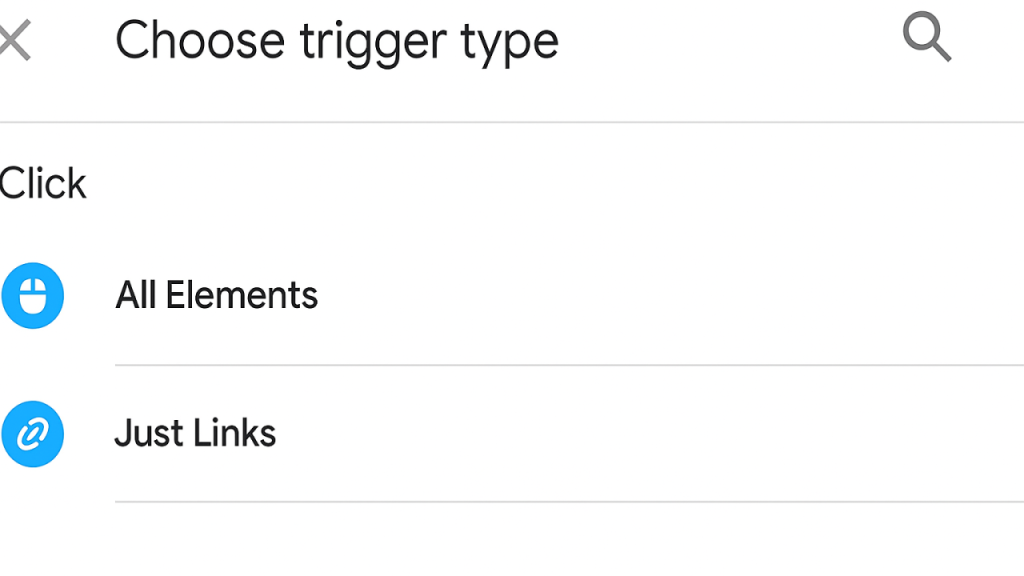1024x576 pixels.
Task: Select the All Elements list row
Action: [400, 295]
